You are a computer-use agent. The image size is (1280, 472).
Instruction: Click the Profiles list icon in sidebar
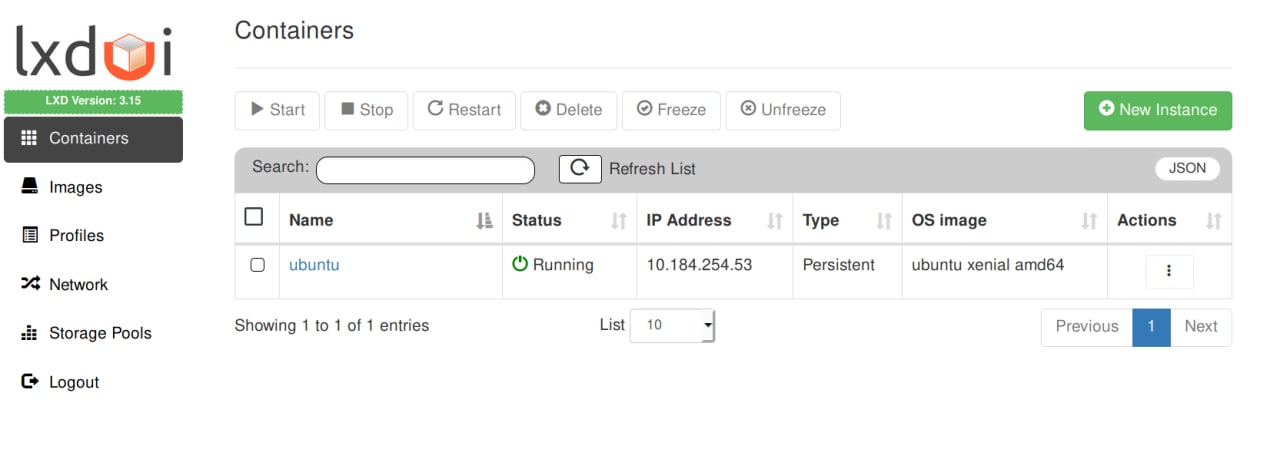pos(29,235)
